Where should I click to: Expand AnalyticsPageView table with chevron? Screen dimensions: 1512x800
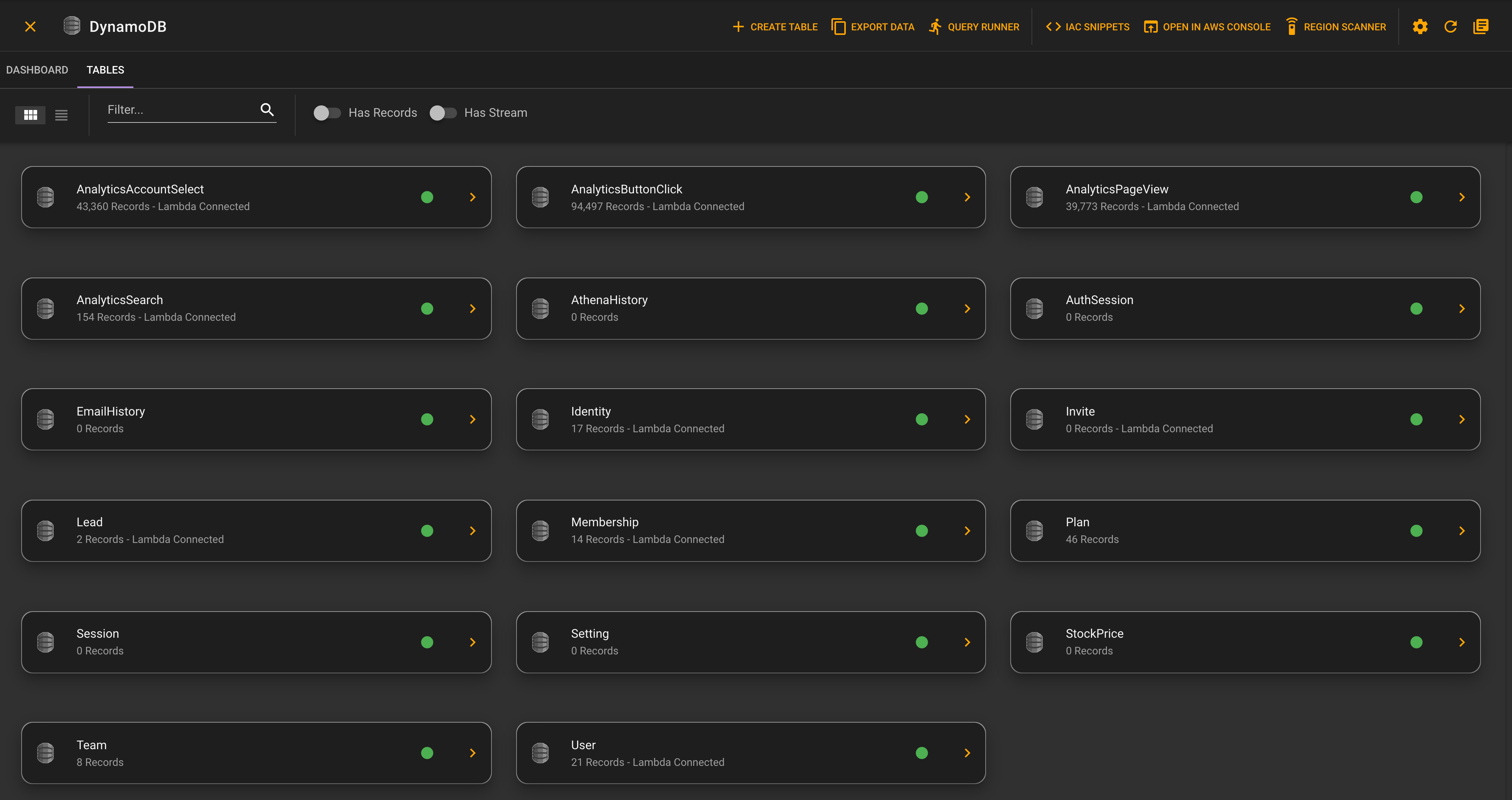click(x=1462, y=198)
